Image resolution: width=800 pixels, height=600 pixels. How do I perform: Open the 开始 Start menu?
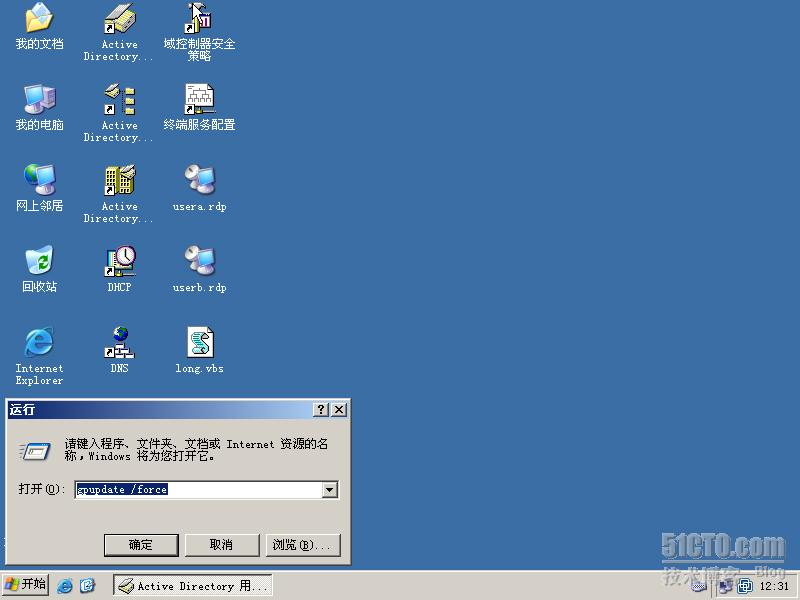[25, 585]
